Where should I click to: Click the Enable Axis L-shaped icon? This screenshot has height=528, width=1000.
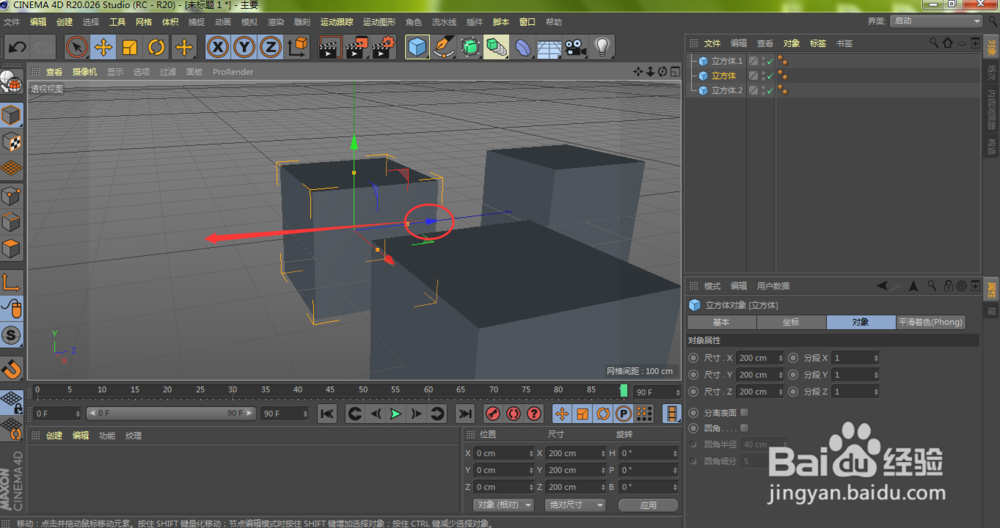[x=11, y=282]
